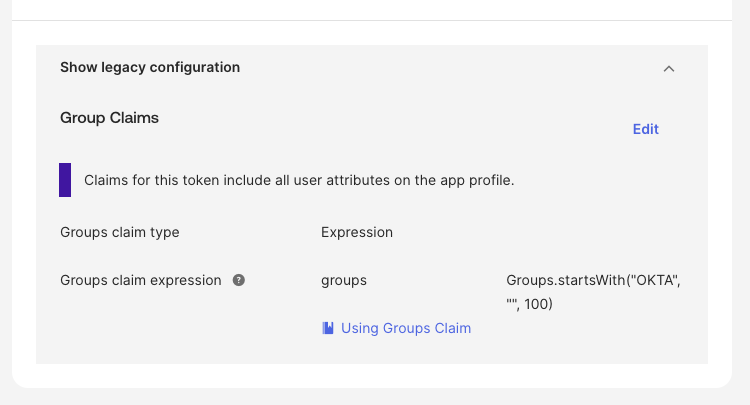The width and height of the screenshot is (750, 405).
Task: Collapse the legacy configuration chevron
Action: (669, 69)
